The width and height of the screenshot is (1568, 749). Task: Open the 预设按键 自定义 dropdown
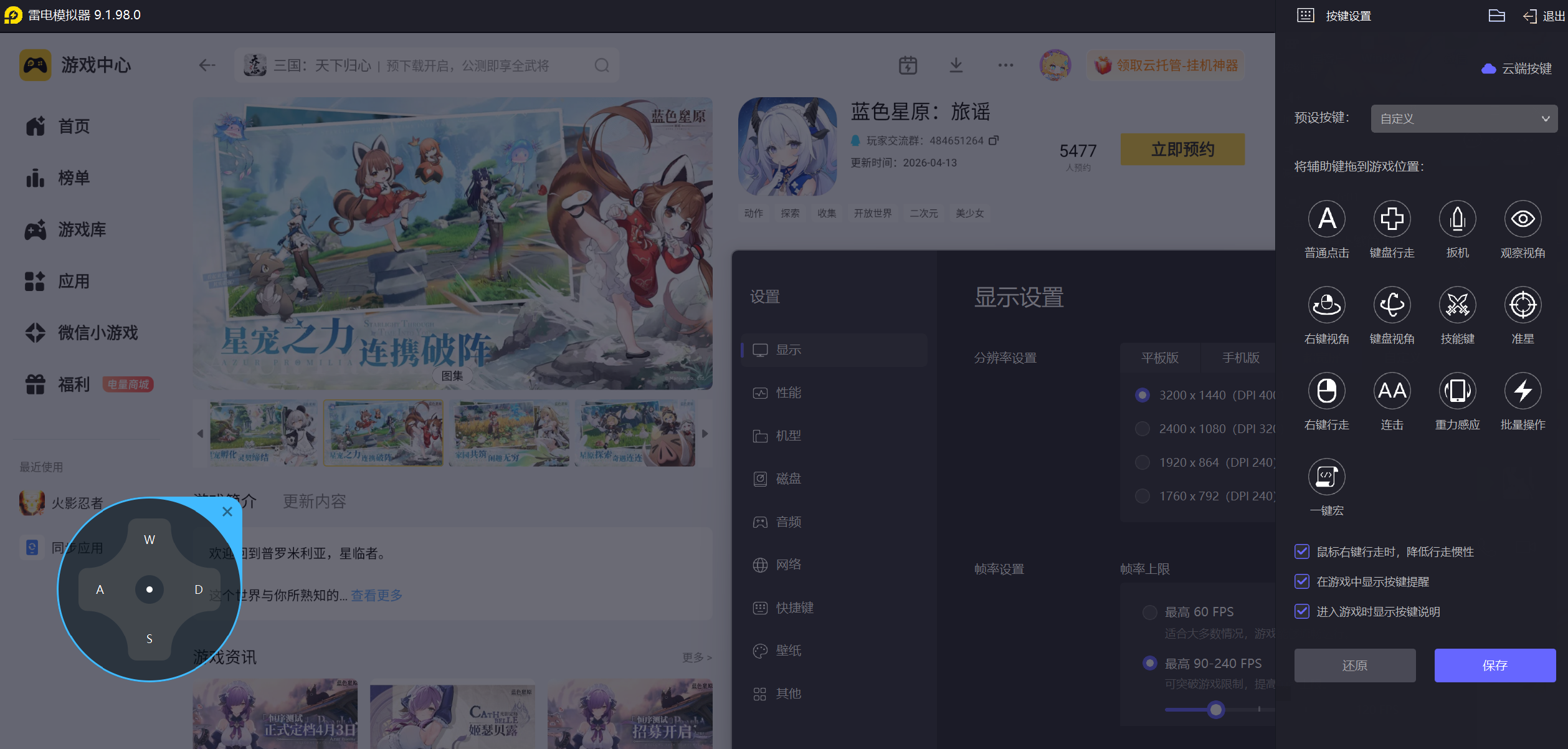(1463, 118)
